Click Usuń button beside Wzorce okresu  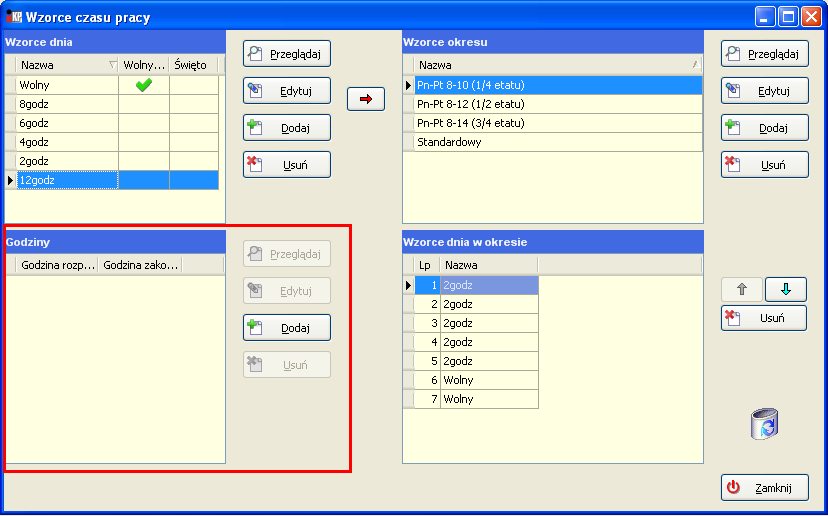(765, 165)
